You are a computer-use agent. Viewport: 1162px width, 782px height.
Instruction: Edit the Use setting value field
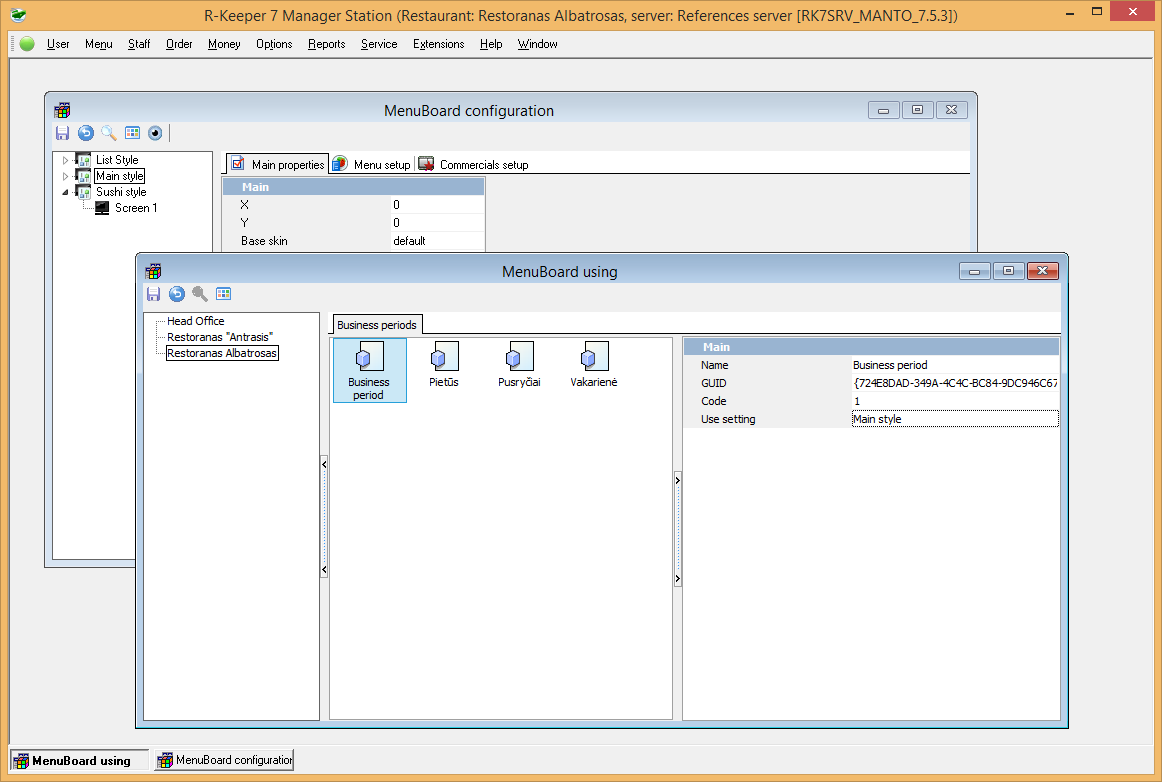tap(954, 419)
